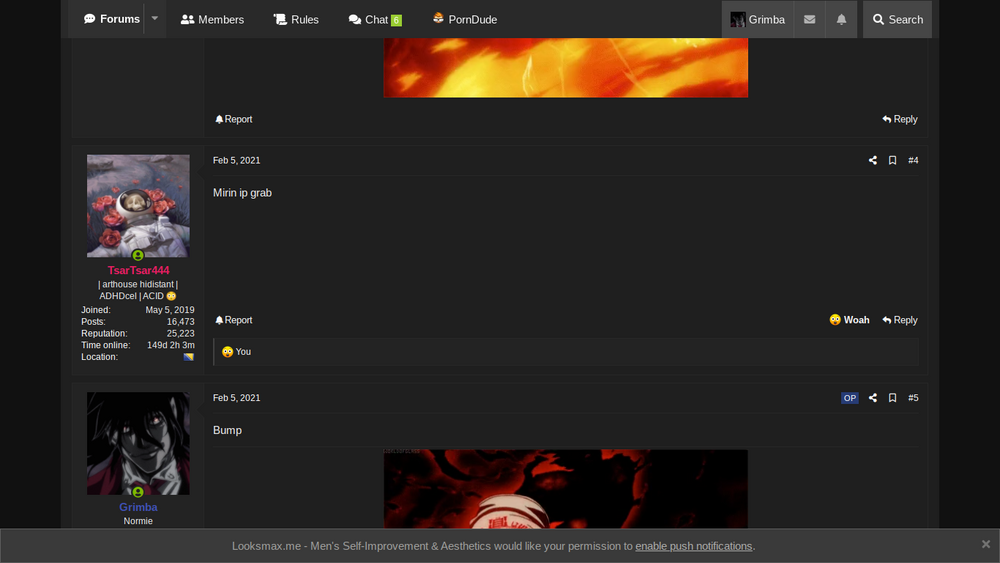Report post #4 Mirin ip grab

[x=233, y=320]
